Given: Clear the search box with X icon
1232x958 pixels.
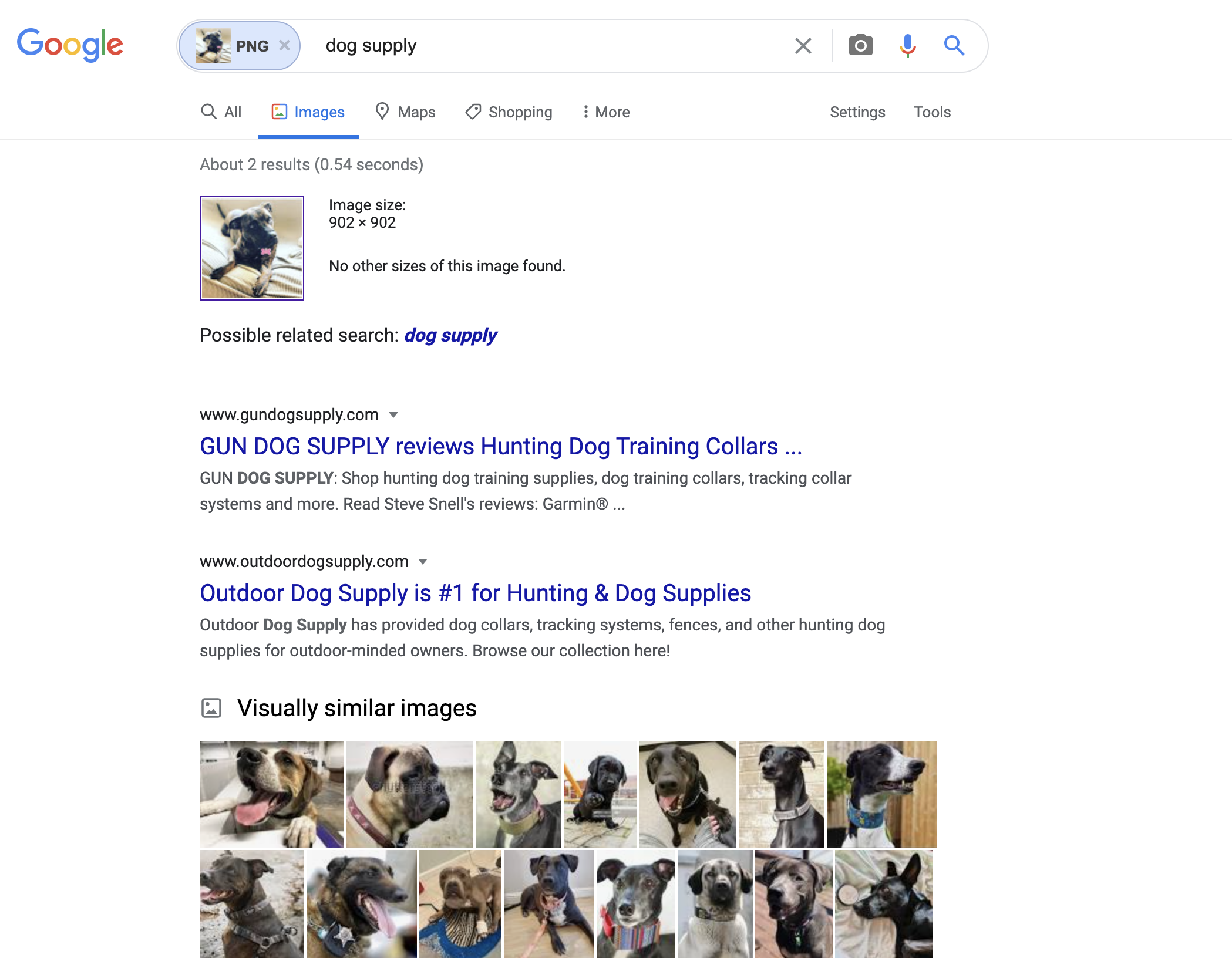Looking at the screenshot, I should (803, 45).
